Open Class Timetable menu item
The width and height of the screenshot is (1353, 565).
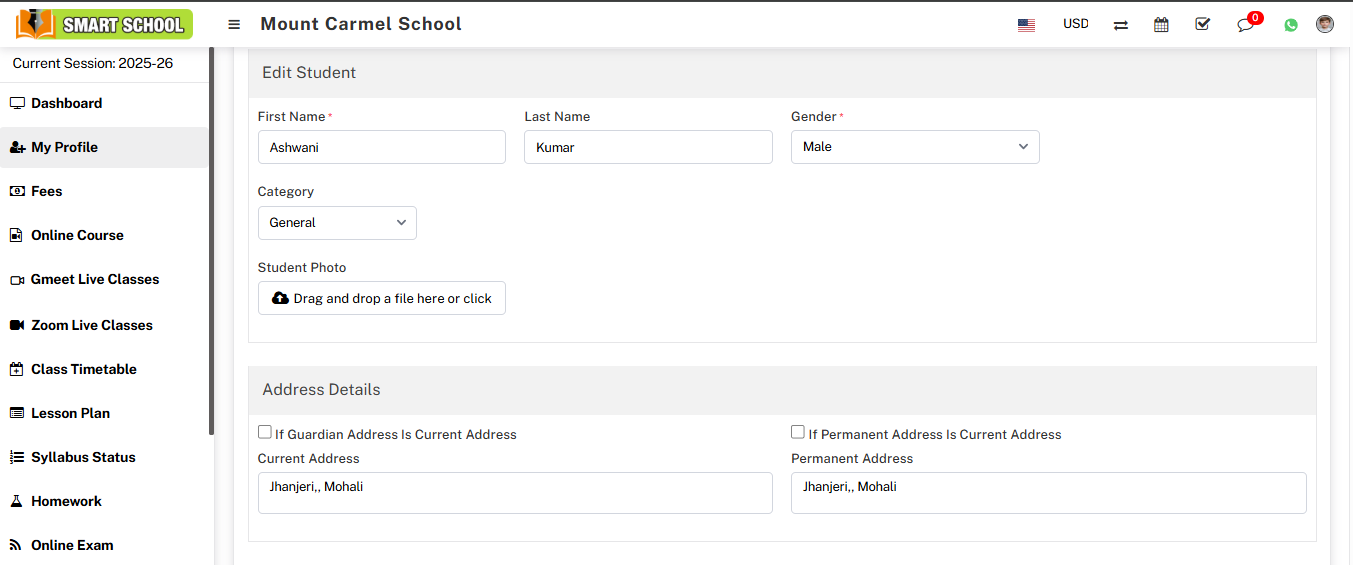pyautogui.click(x=105, y=369)
